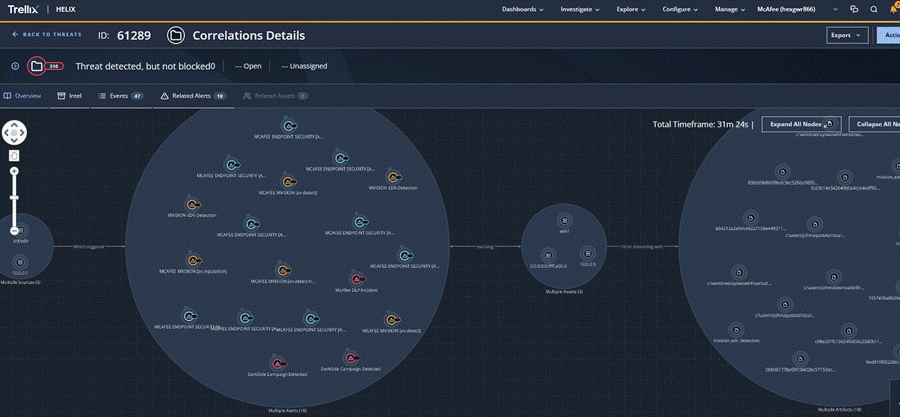Open the Related Assets tab
The image size is (900, 417).
(276, 96)
